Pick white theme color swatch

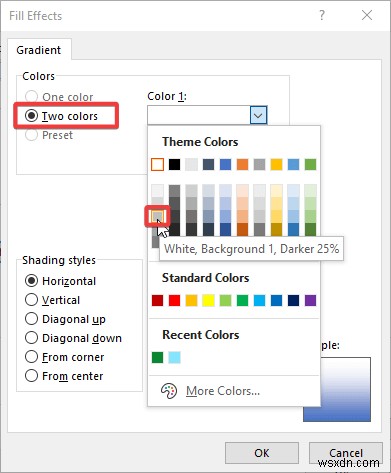[x=157, y=164]
